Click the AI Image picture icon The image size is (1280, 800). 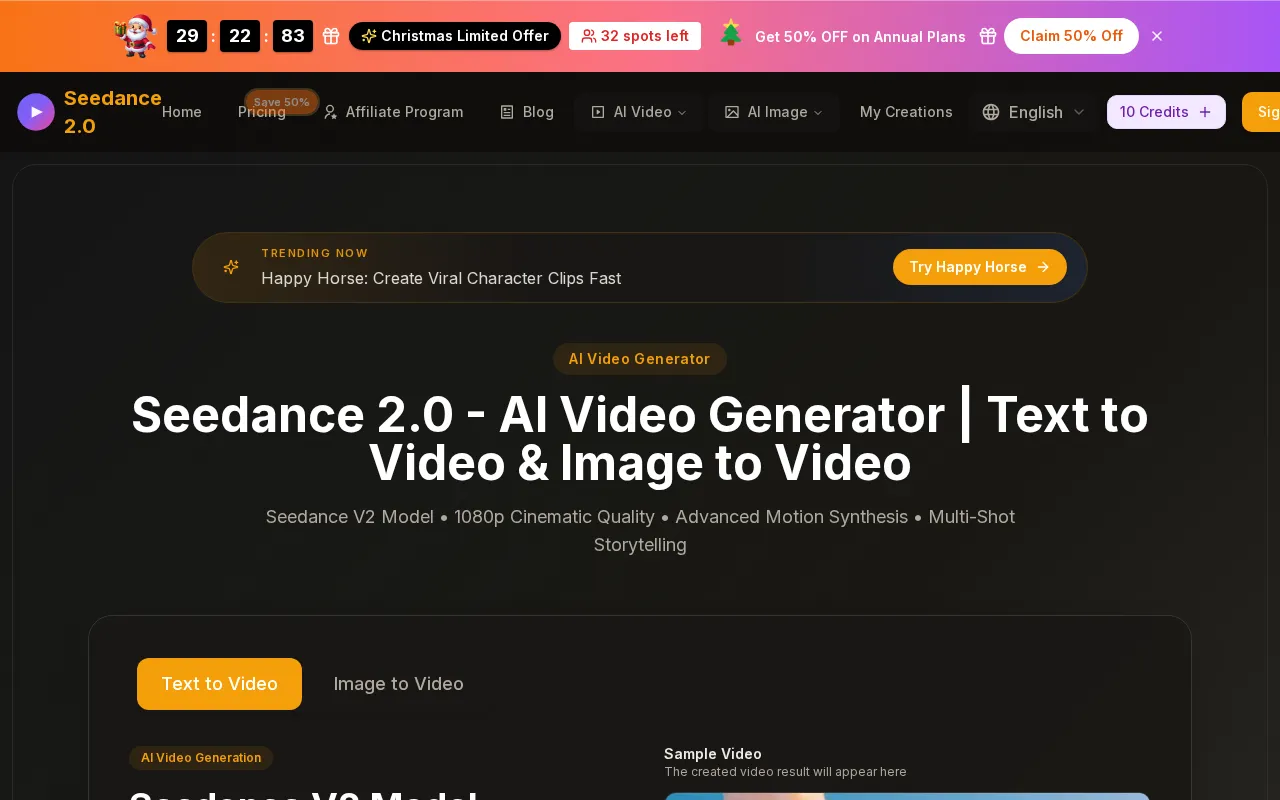click(x=732, y=112)
